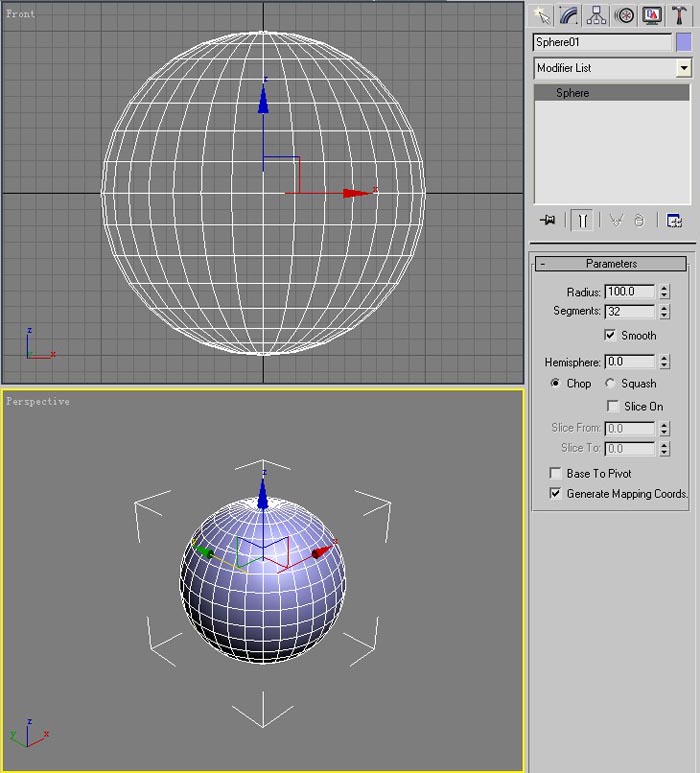This screenshot has height=773, width=700.
Task: Open the Motion command panel tab
Action: pos(624,15)
